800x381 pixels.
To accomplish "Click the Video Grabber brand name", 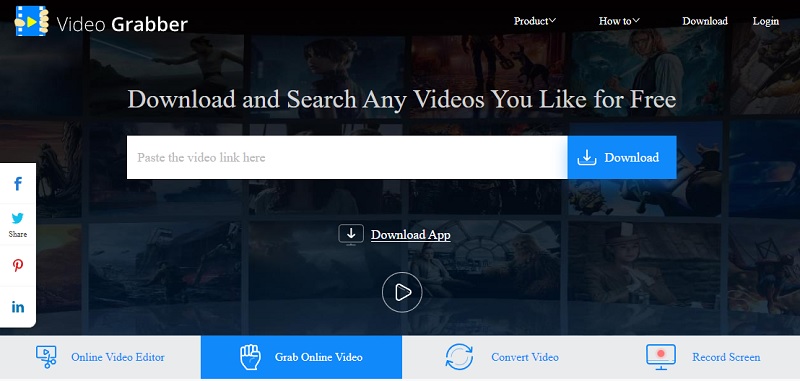I will (x=122, y=23).
